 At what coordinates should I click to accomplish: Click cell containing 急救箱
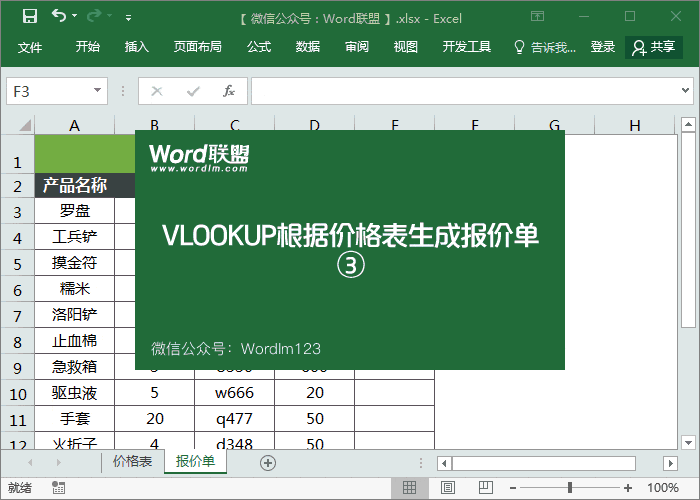75,367
